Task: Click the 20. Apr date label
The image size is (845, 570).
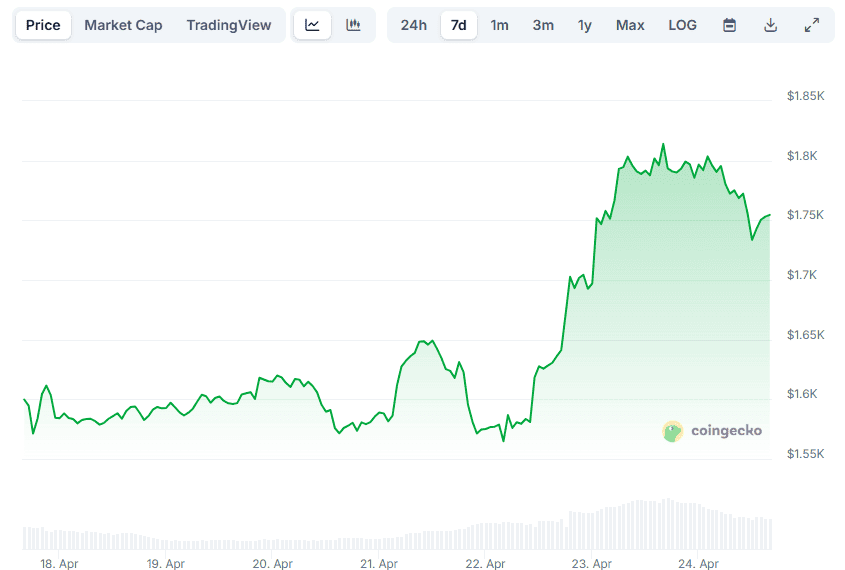Action: (272, 564)
